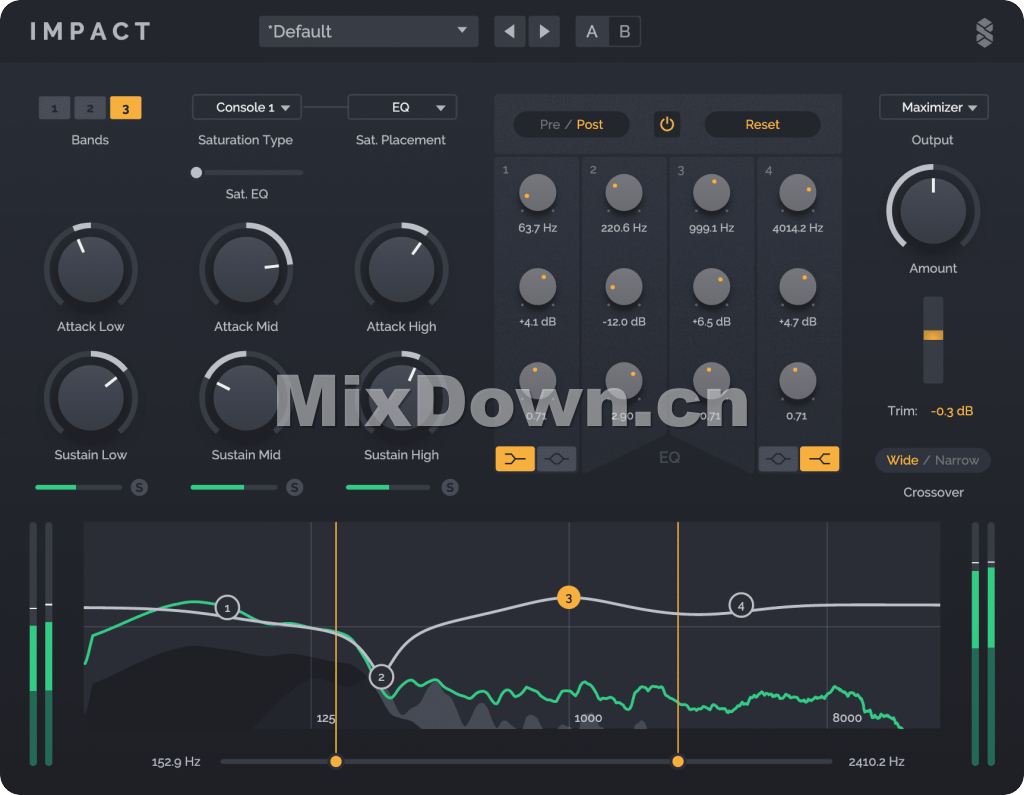Image resolution: width=1024 pixels, height=795 pixels.
Task: Click the 152.9 Hz crossover value
Action: 176,762
